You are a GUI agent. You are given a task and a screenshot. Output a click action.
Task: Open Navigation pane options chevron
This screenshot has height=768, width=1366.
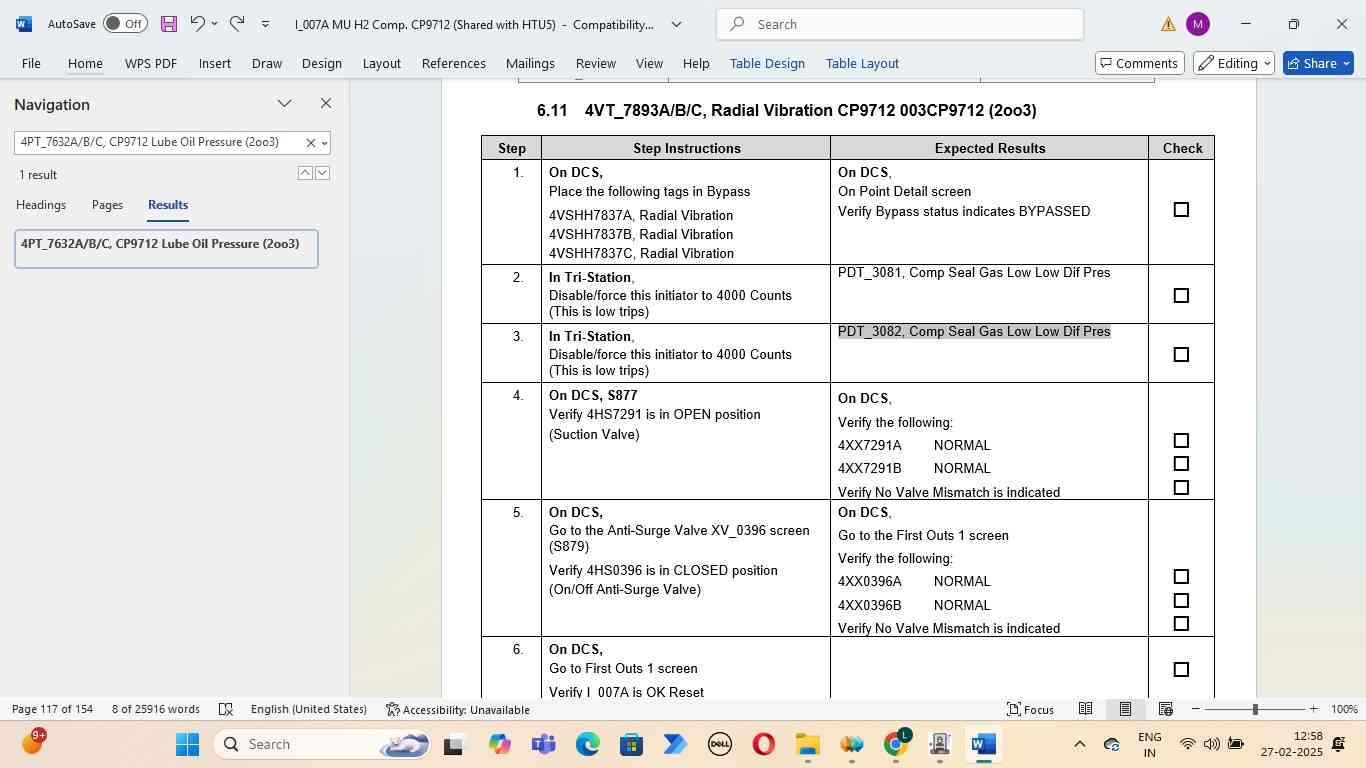click(285, 103)
